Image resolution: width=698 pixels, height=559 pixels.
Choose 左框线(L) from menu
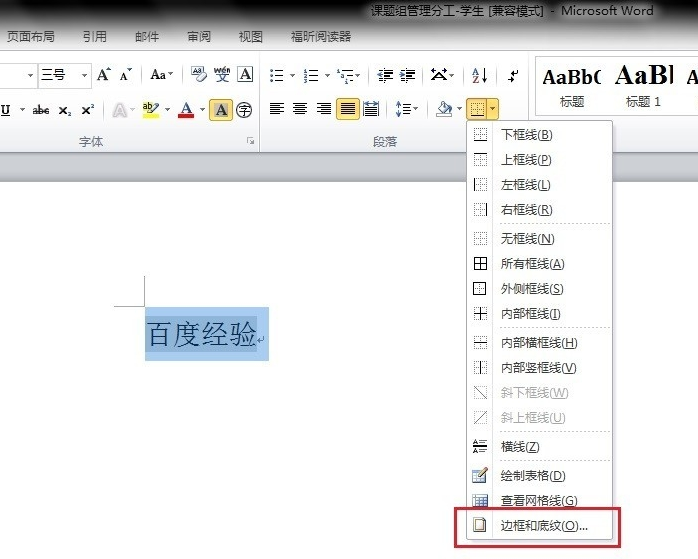click(540, 184)
